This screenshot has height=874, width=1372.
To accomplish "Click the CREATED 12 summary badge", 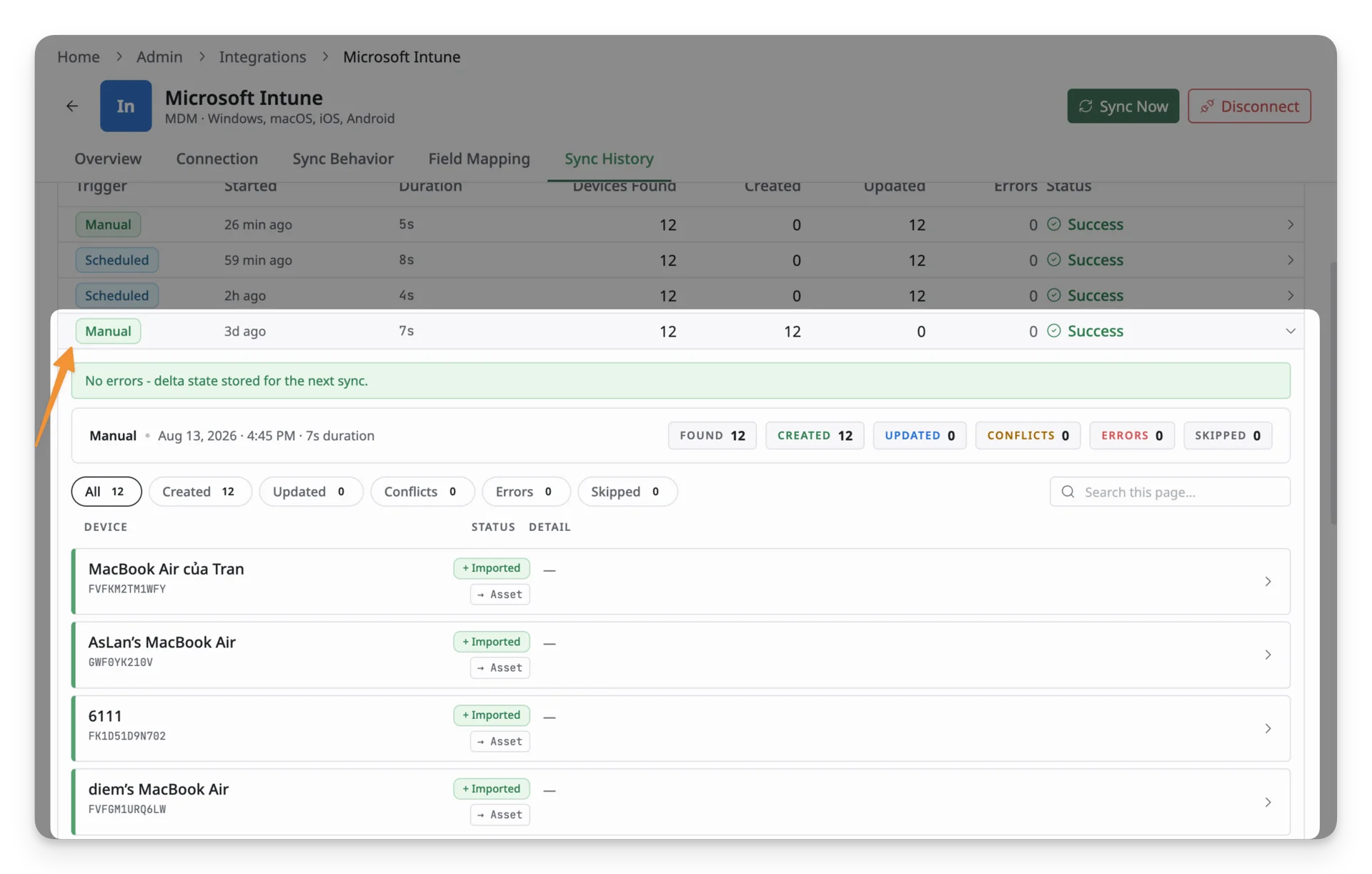I will [x=815, y=436].
